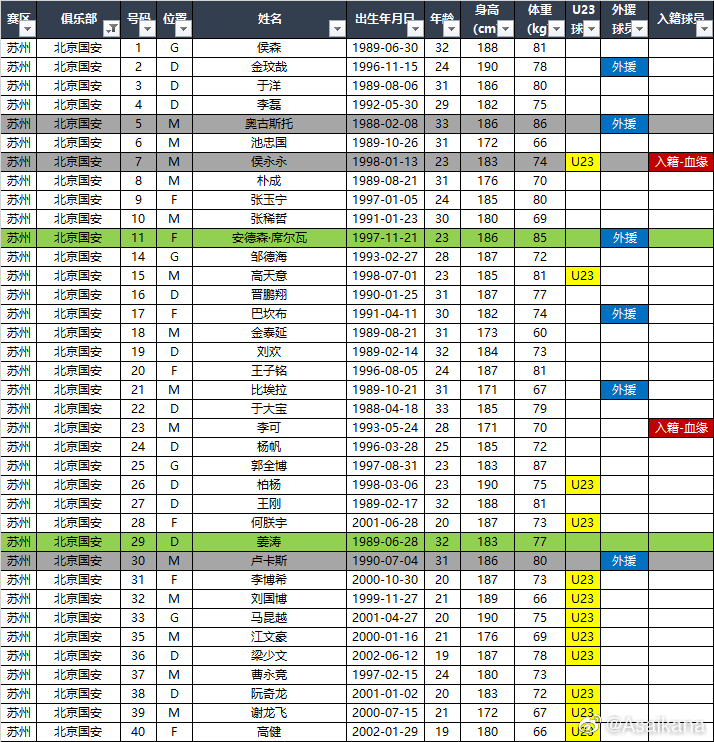Click the yellow U23 cell for 高天意
This screenshot has width=714, height=742.
coord(583,276)
